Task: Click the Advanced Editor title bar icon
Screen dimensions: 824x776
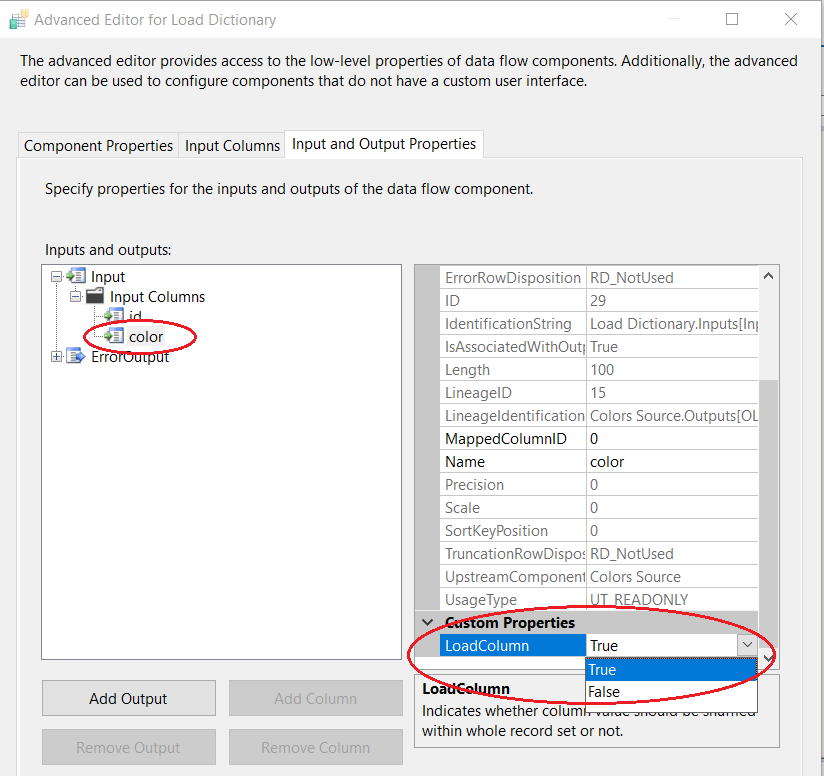Action: click(18, 19)
